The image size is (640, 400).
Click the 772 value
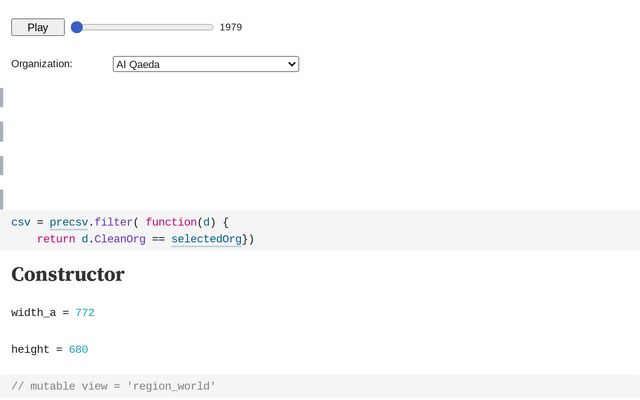coord(85,313)
